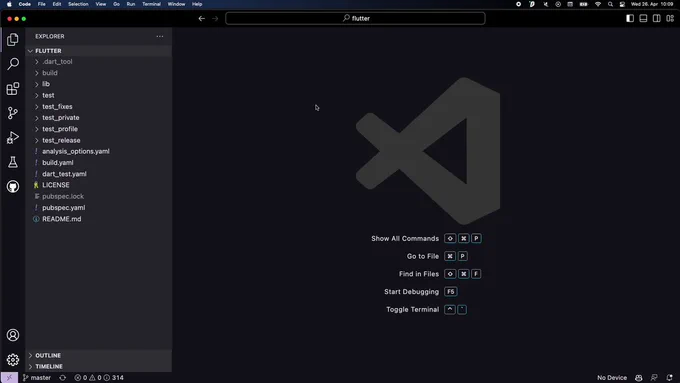Open the Run menu
The width and height of the screenshot is (680, 383).
pos(131,4)
